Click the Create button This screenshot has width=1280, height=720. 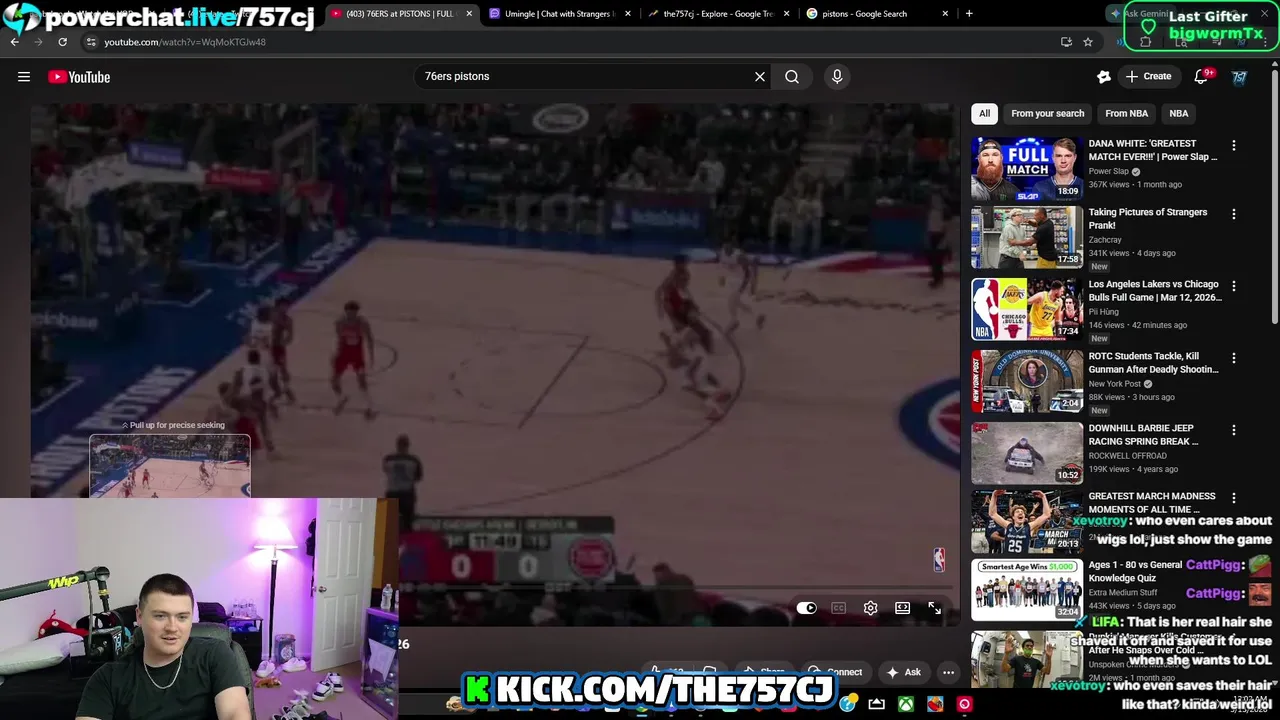pyautogui.click(x=1148, y=77)
